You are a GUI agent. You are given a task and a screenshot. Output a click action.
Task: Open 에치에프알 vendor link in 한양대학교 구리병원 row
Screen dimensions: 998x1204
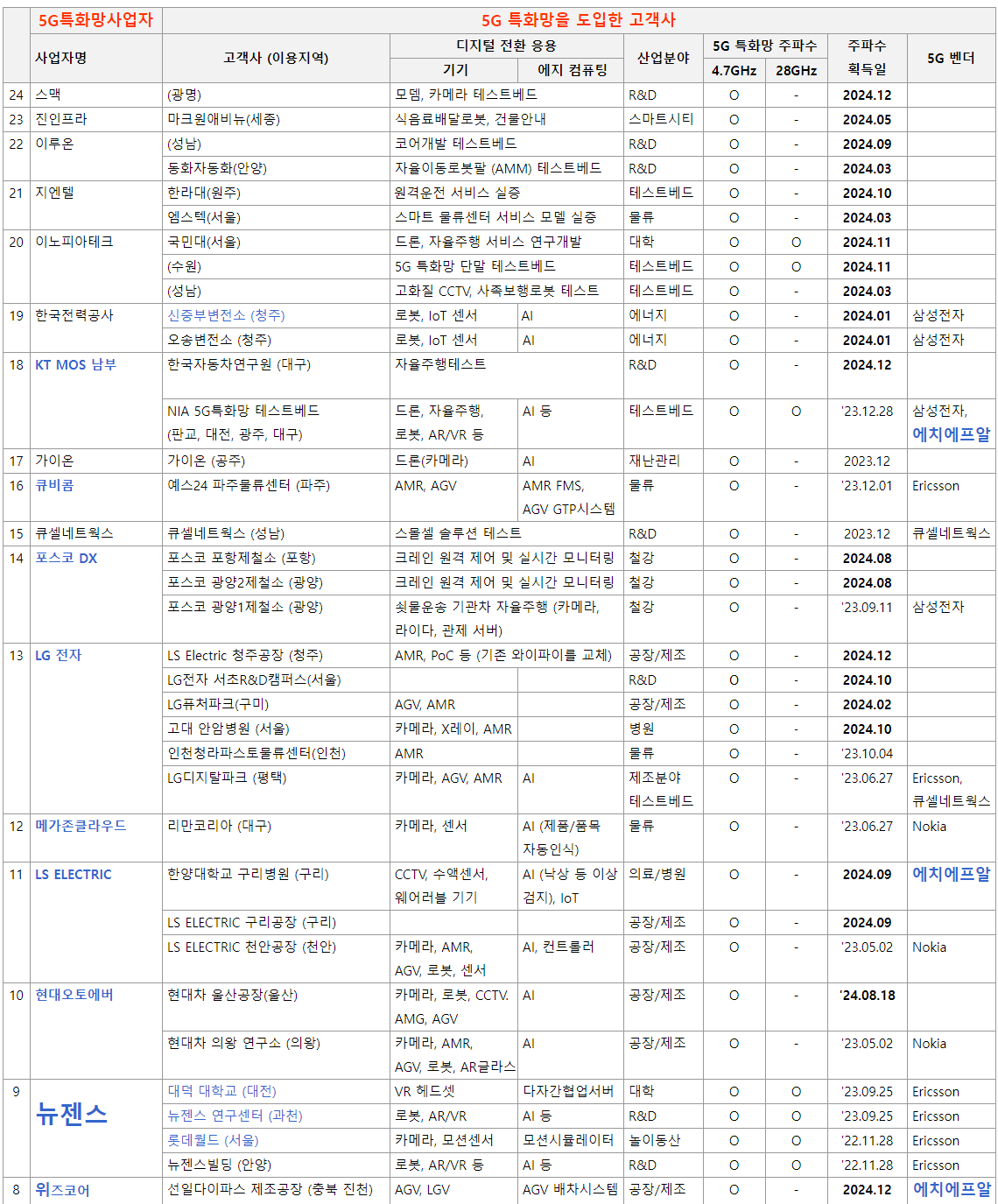(951, 874)
